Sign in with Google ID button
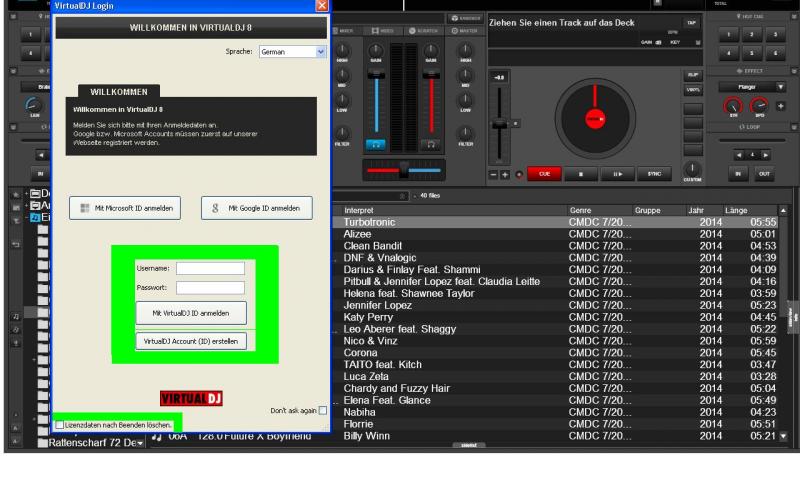Screen dimensions: 800x500 pyautogui.click(x=257, y=208)
